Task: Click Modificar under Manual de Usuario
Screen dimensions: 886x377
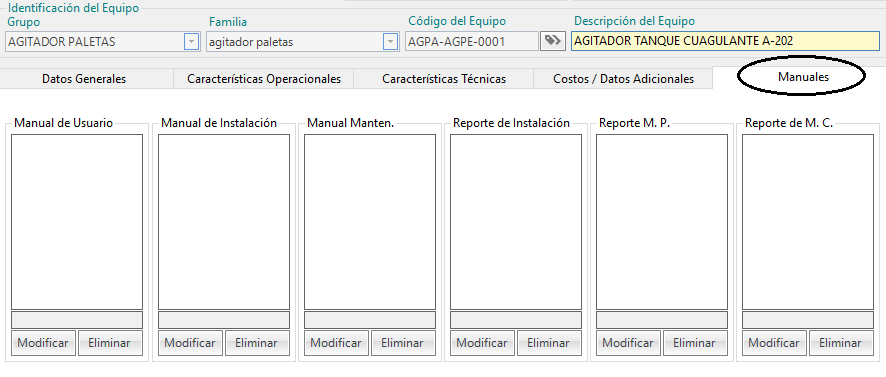Action: tap(43, 343)
